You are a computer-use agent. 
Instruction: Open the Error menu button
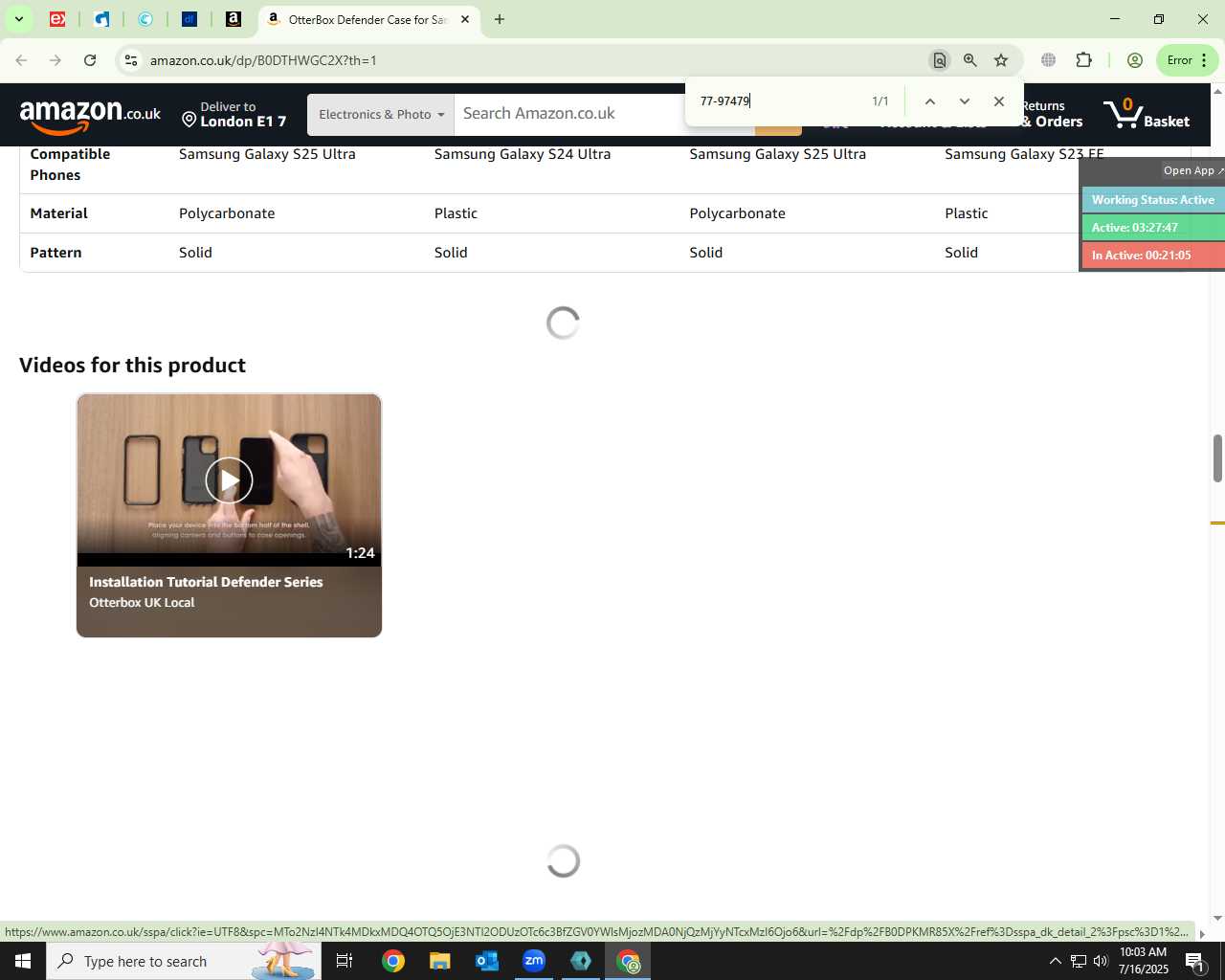pyautogui.click(x=1187, y=60)
